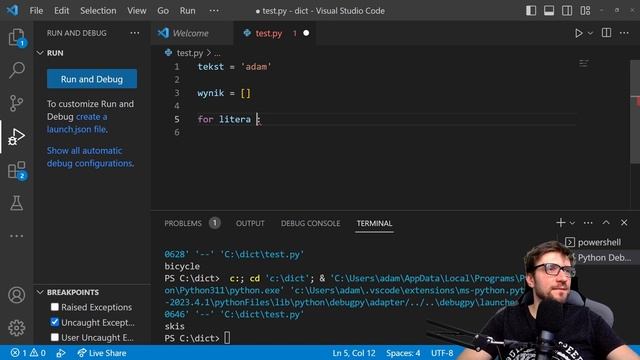This screenshot has height=360, width=640.
Task: Open the Run menu
Action: pos(187,11)
